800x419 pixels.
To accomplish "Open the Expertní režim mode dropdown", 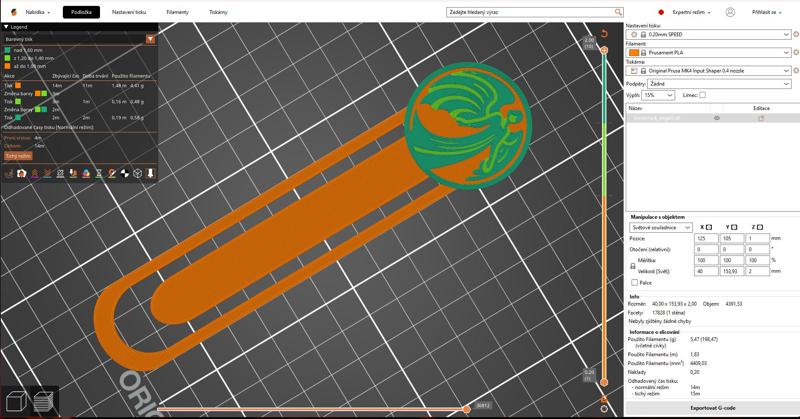I will click(x=691, y=12).
